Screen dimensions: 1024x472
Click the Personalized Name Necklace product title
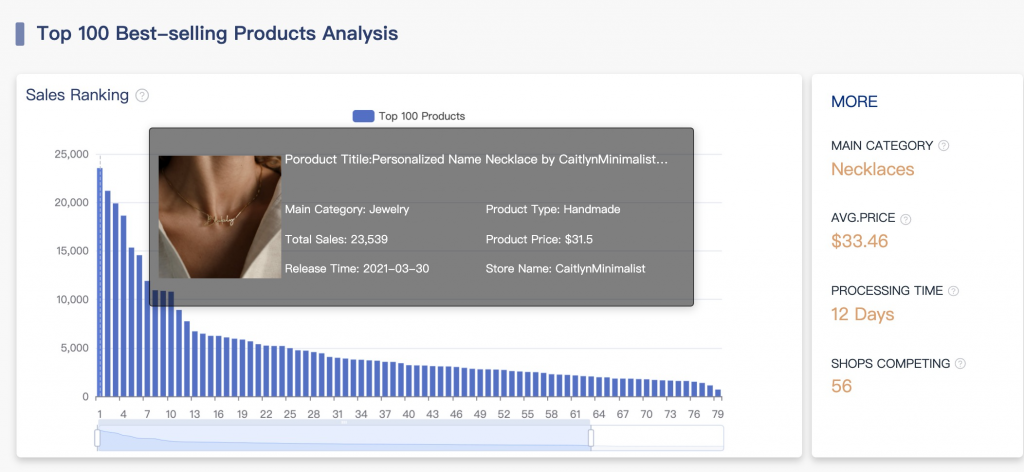click(476, 159)
